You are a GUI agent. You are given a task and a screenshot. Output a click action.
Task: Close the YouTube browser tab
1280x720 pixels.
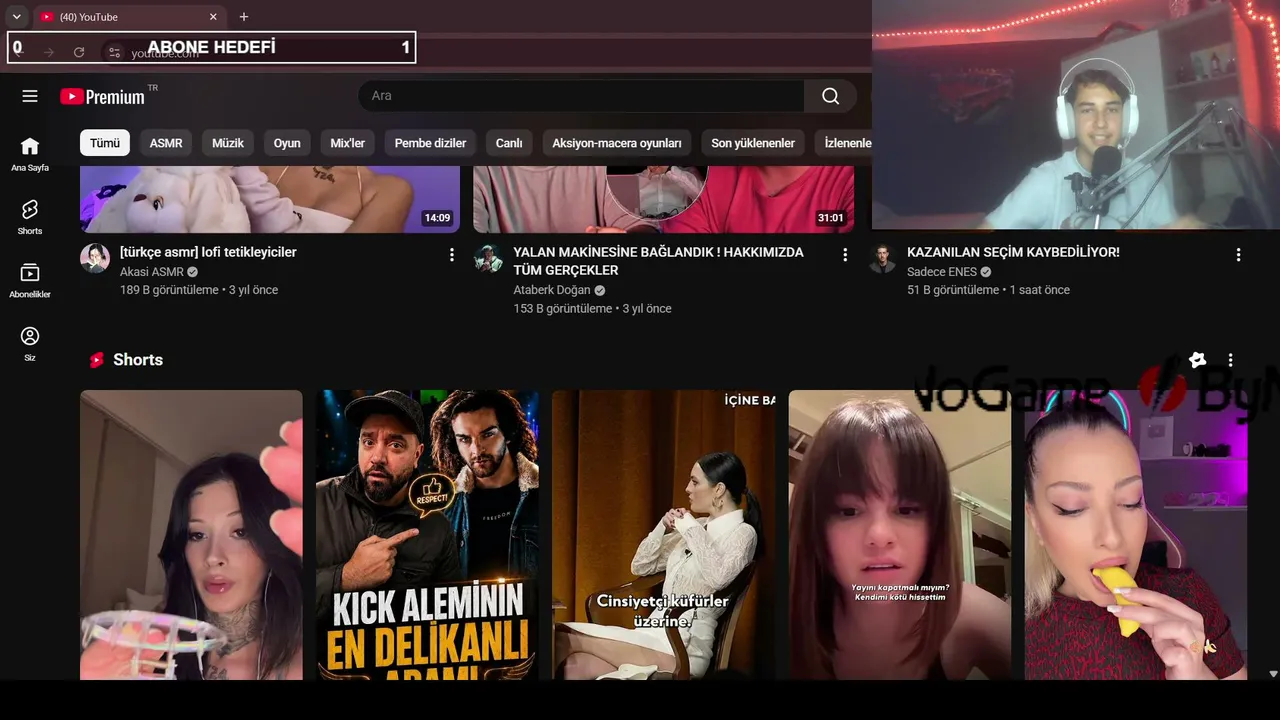(213, 17)
